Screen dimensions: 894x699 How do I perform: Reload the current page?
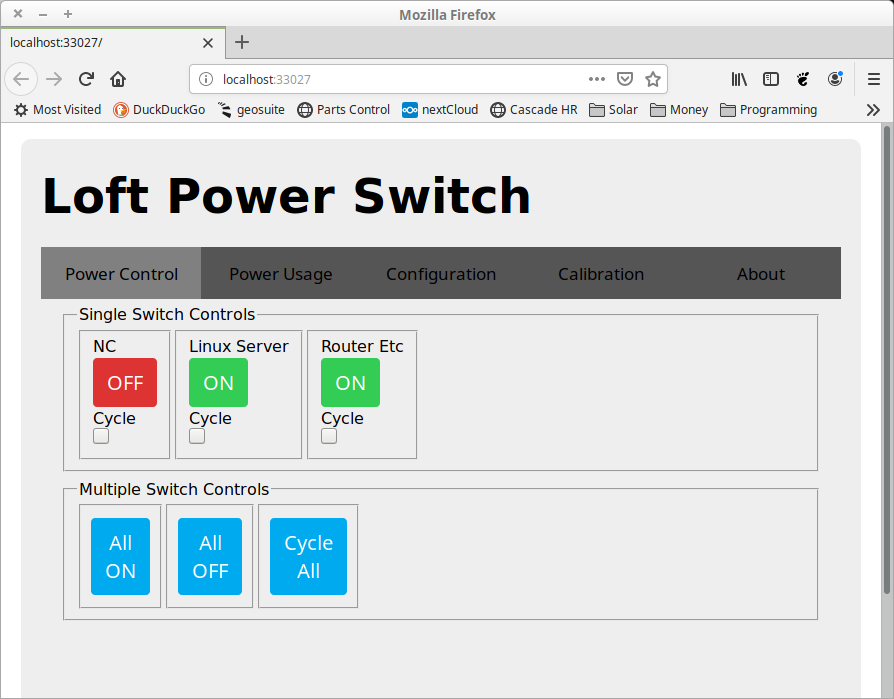pos(86,79)
